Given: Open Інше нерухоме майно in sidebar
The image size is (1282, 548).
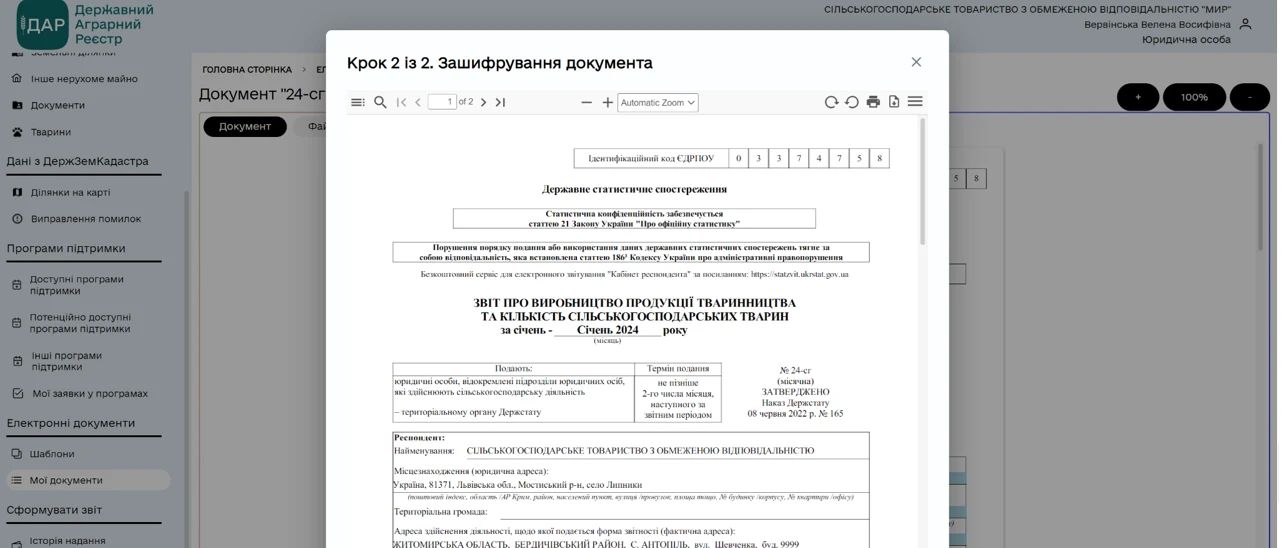Looking at the screenshot, I should click(84, 79).
